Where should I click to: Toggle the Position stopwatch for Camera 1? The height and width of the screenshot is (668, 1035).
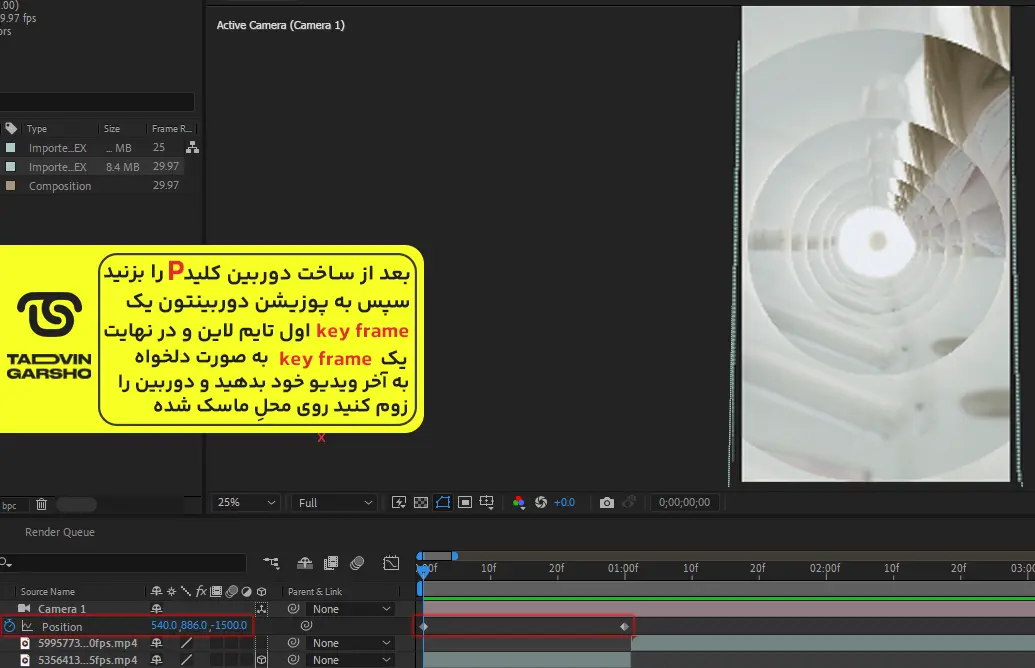9,626
